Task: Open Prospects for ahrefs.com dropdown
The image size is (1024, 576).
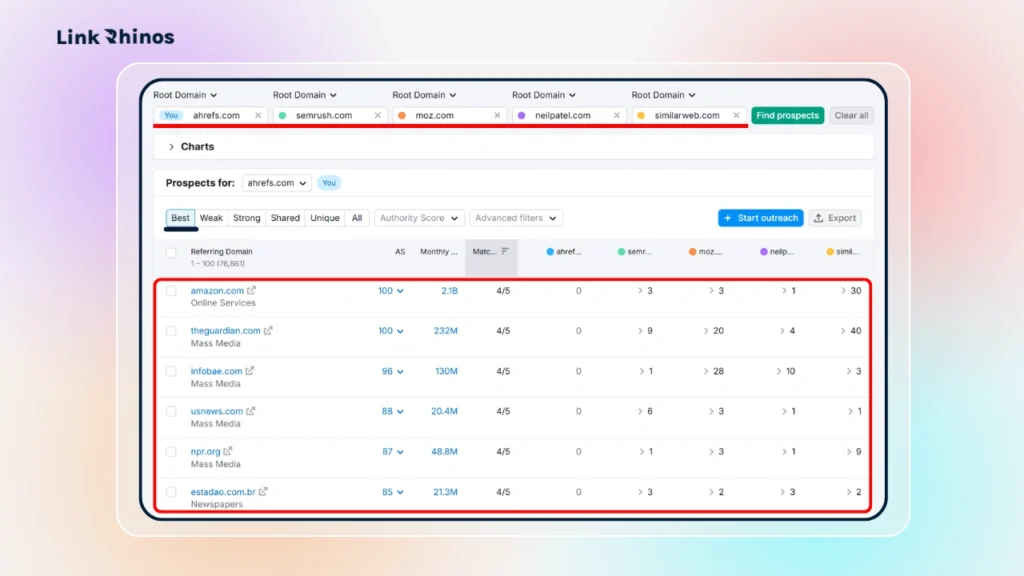Action: [x=277, y=183]
